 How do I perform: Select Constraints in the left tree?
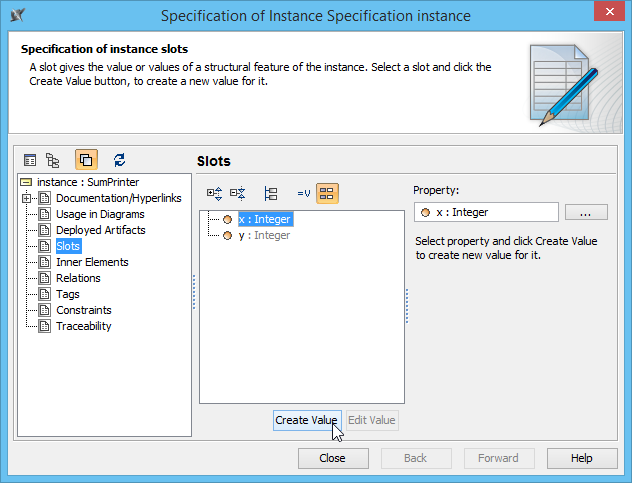(x=84, y=310)
